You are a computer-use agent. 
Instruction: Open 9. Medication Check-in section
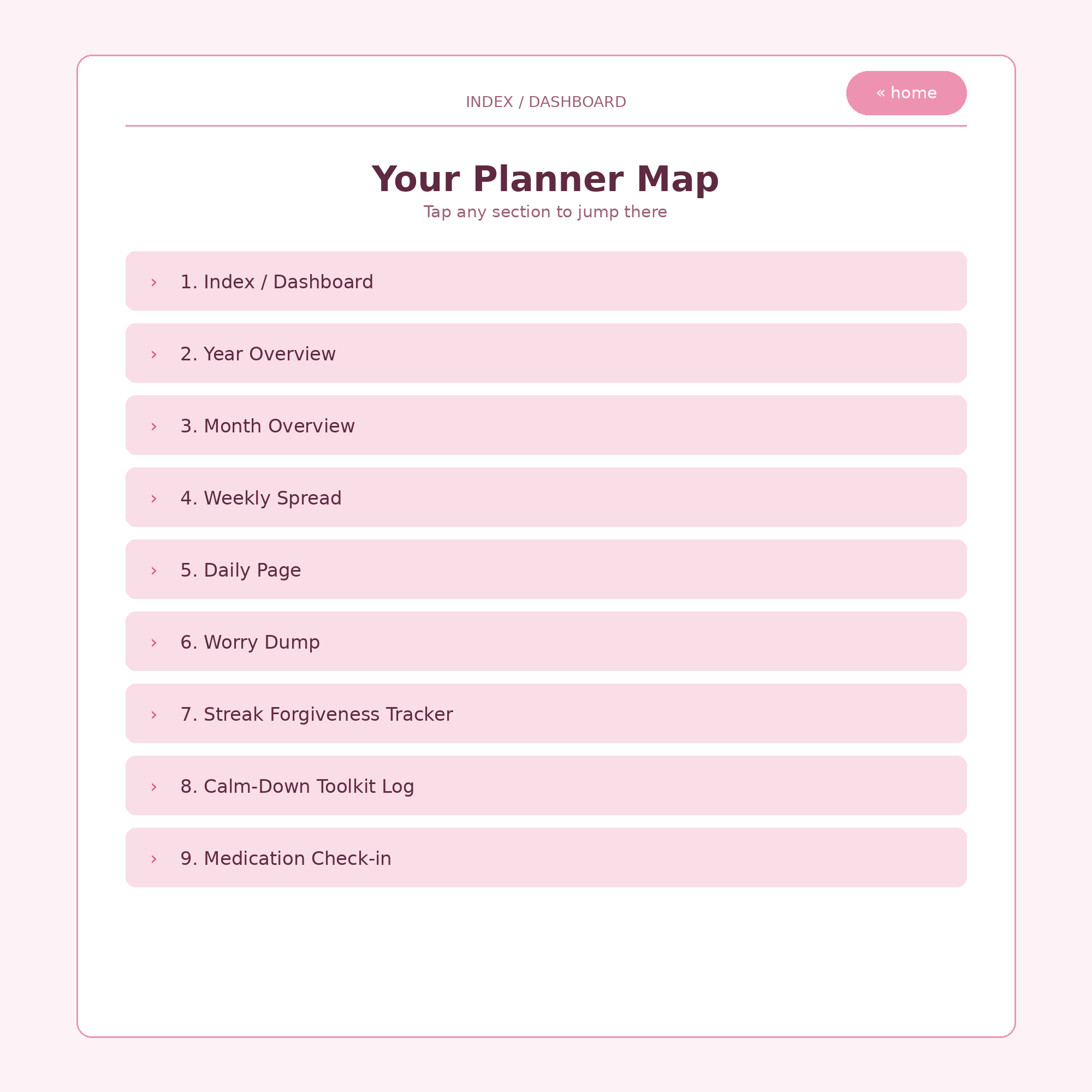tap(546, 857)
